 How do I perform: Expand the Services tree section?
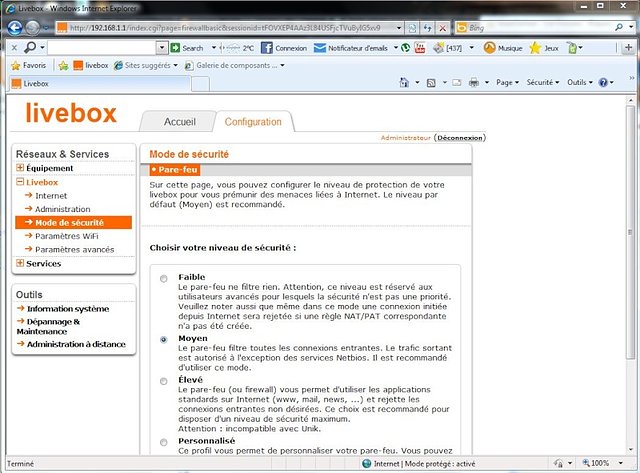click(20, 263)
